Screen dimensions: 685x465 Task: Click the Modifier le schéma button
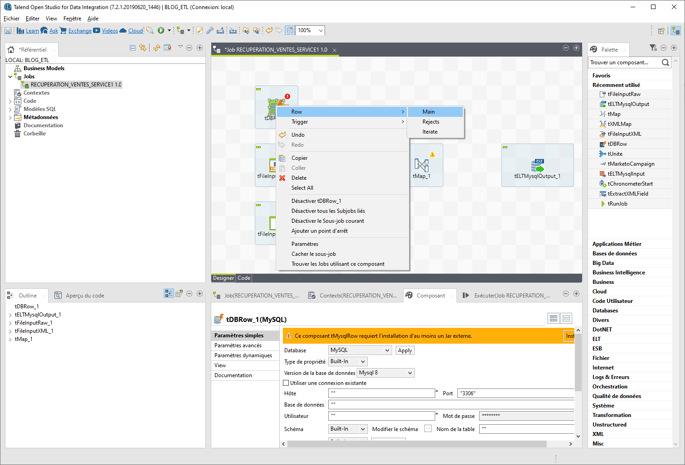click(428, 429)
